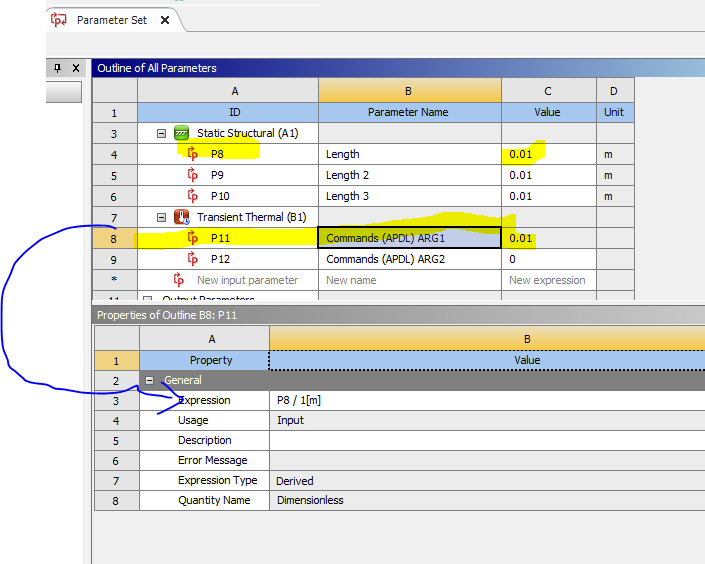Click the Transient Thermal (B1) row label

click(x=251, y=217)
